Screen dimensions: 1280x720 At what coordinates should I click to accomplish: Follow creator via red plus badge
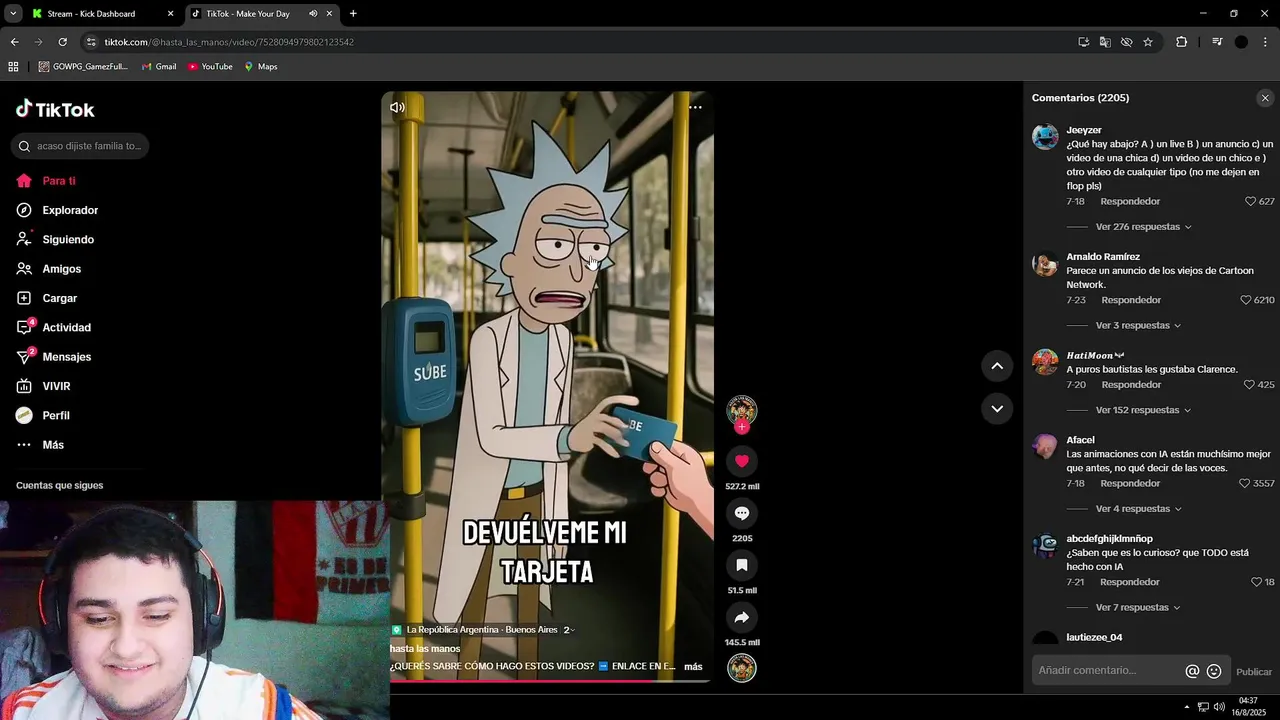(742, 427)
